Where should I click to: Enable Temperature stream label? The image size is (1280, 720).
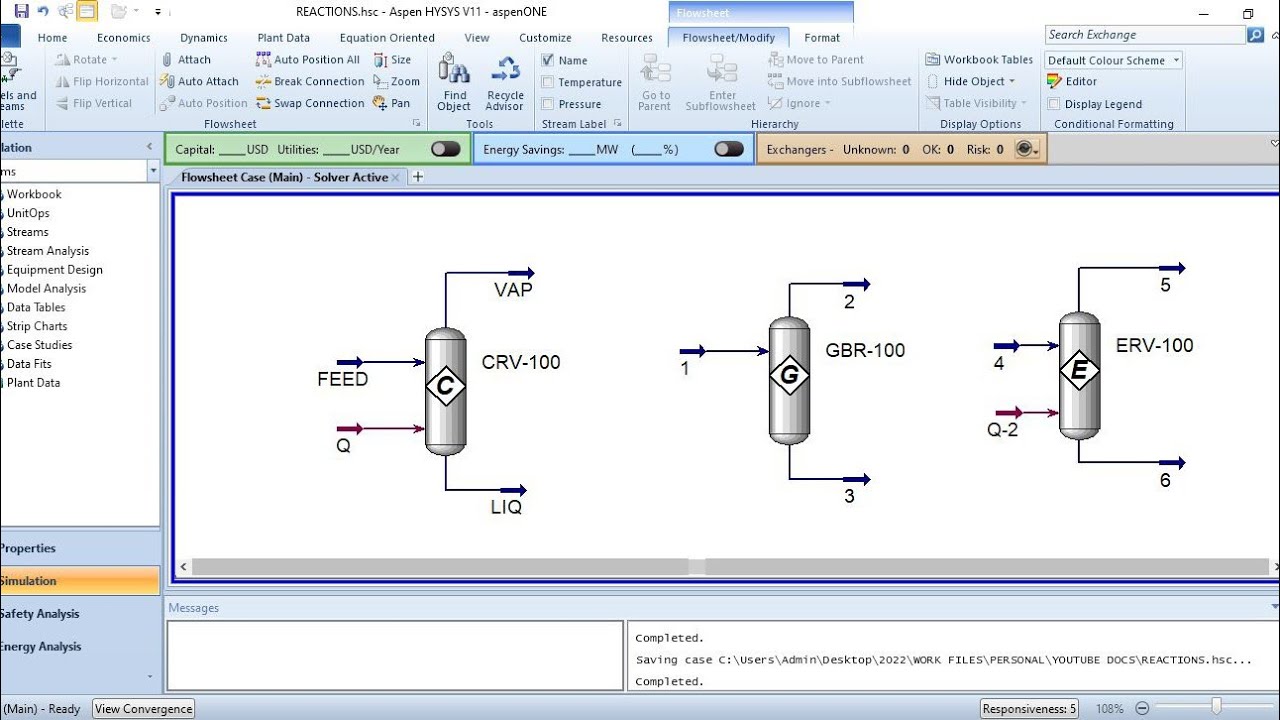click(547, 82)
